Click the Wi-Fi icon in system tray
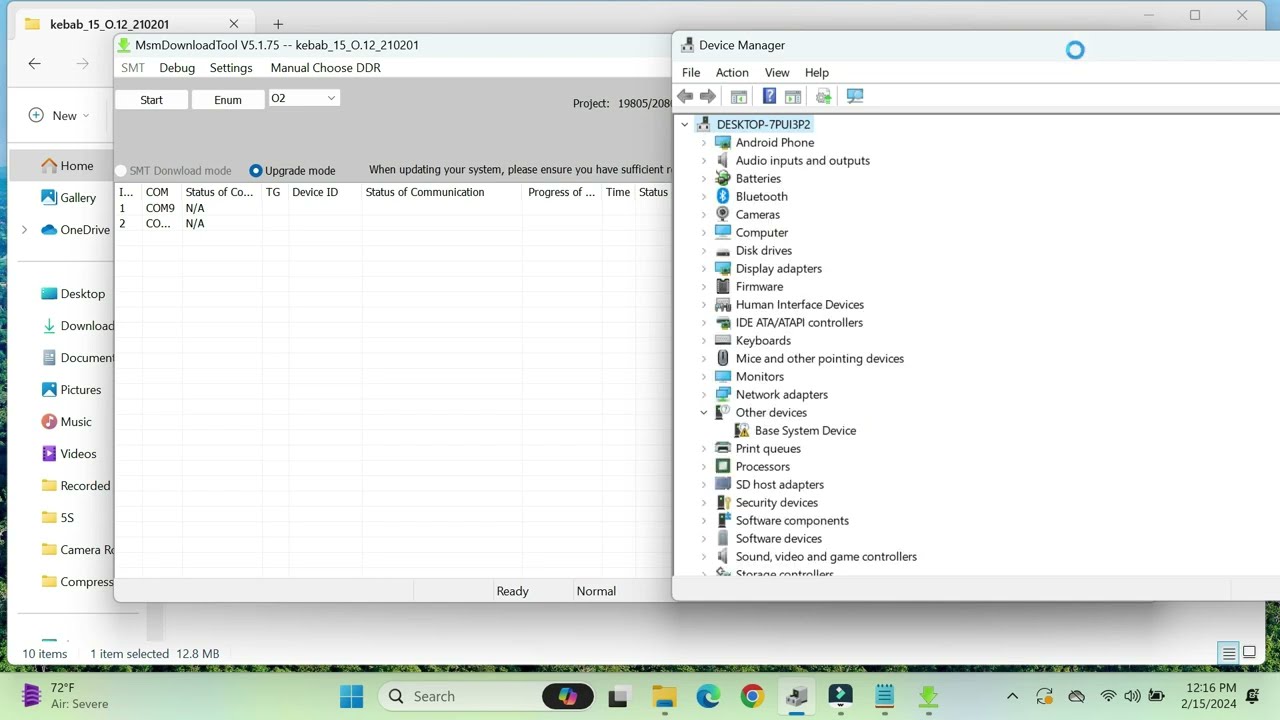The height and width of the screenshot is (720, 1280). [1108, 696]
